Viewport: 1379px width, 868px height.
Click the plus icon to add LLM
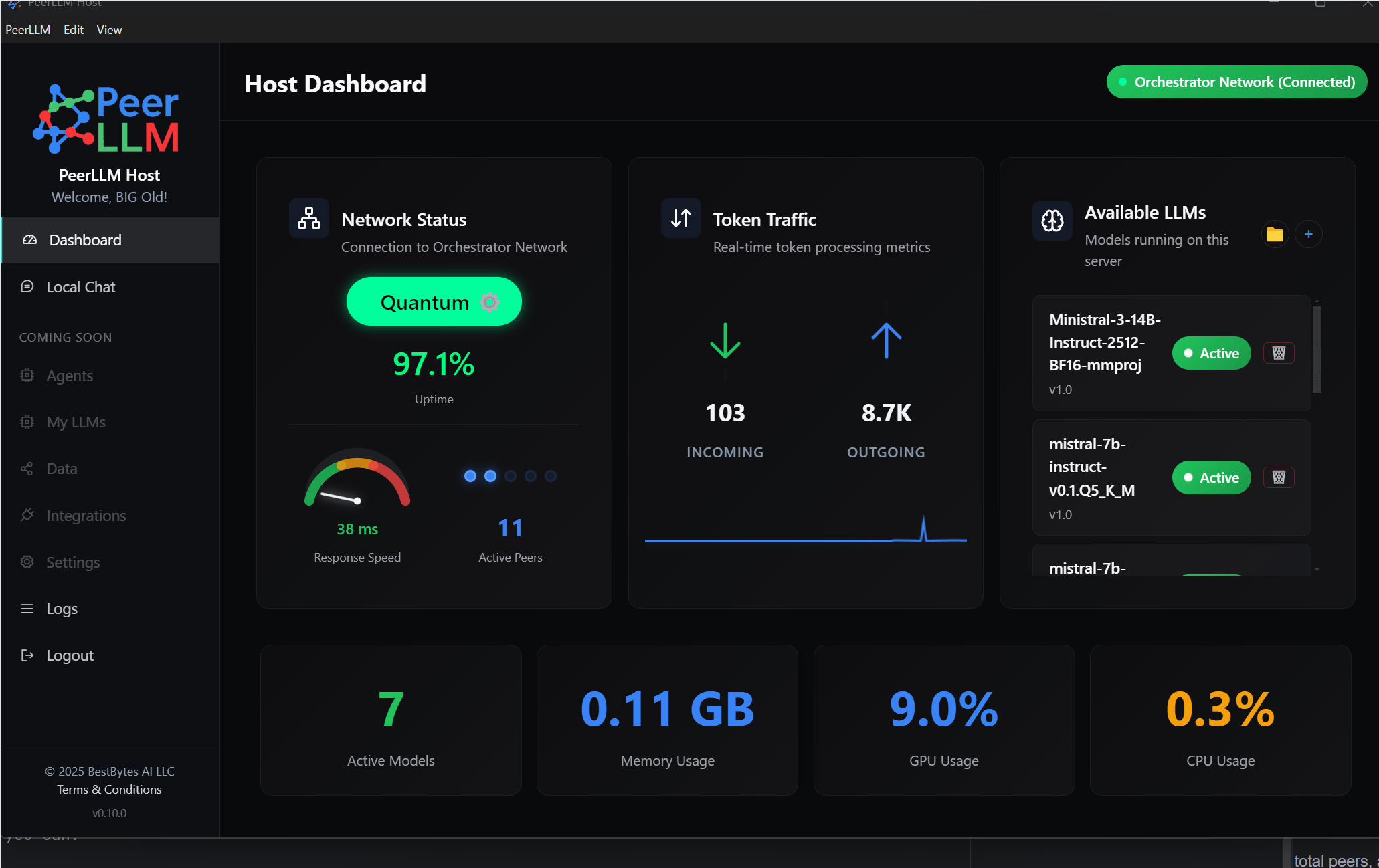pyautogui.click(x=1308, y=235)
